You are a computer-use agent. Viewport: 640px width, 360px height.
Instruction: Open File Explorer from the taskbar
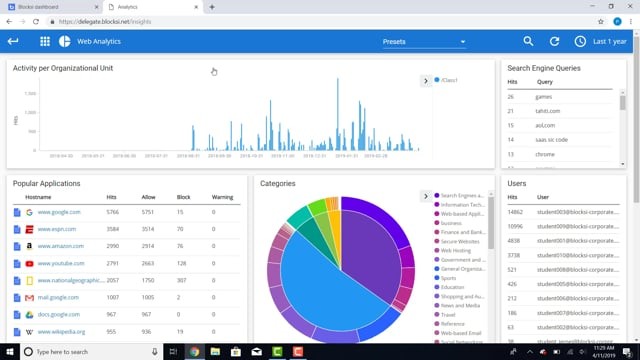coord(215,351)
